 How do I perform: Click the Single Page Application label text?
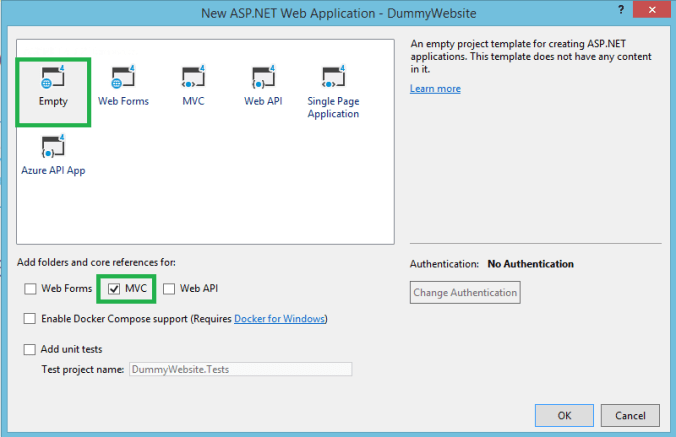click(x=333, y=107)
